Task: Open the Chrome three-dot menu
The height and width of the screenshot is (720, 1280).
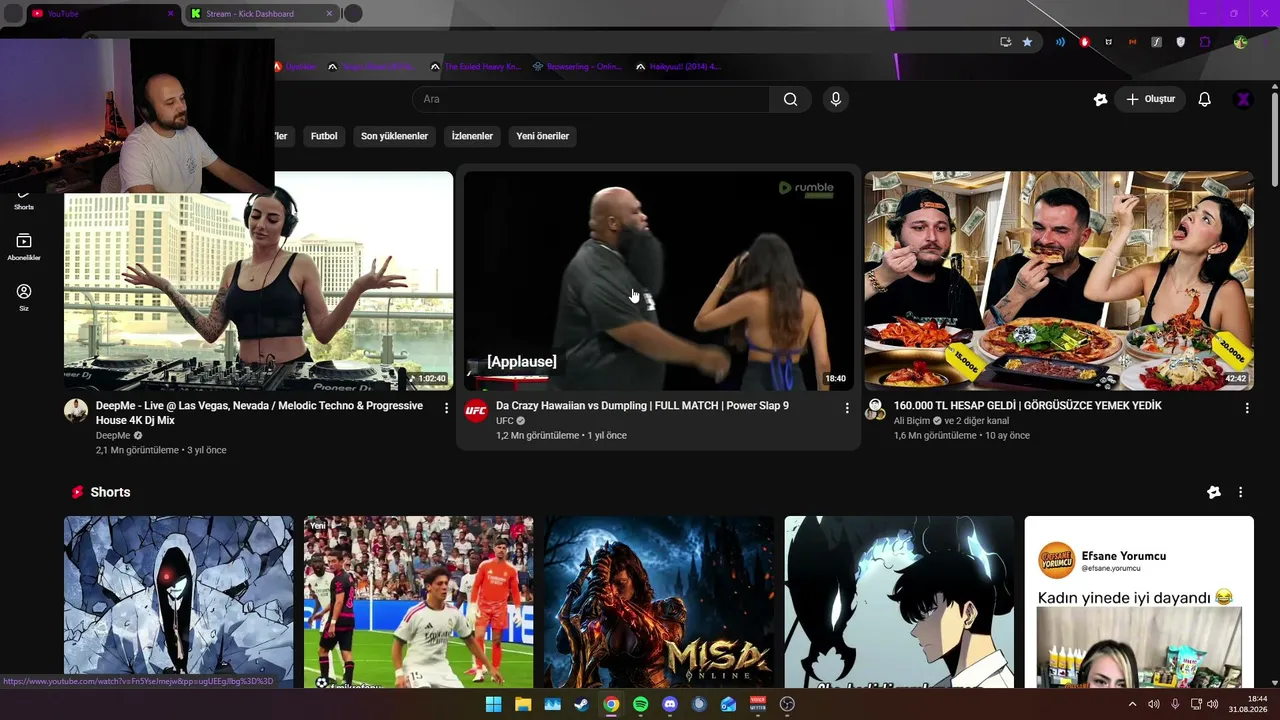Action: [x=1265, y=42]
